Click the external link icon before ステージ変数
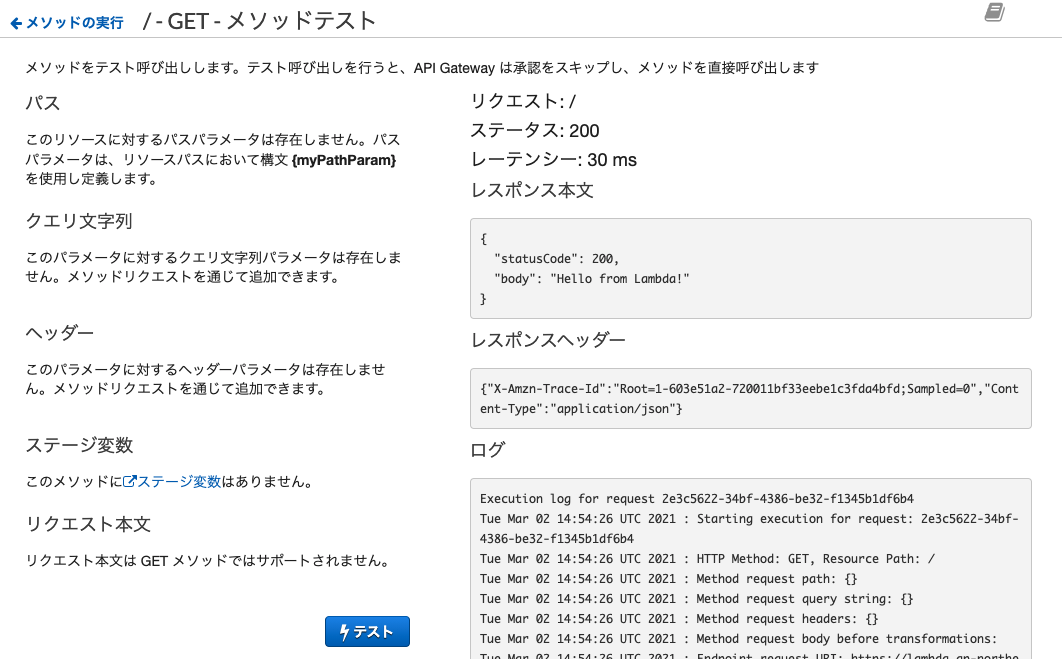Viewport: 1062px width, 659px height. [x=129, y=482]
